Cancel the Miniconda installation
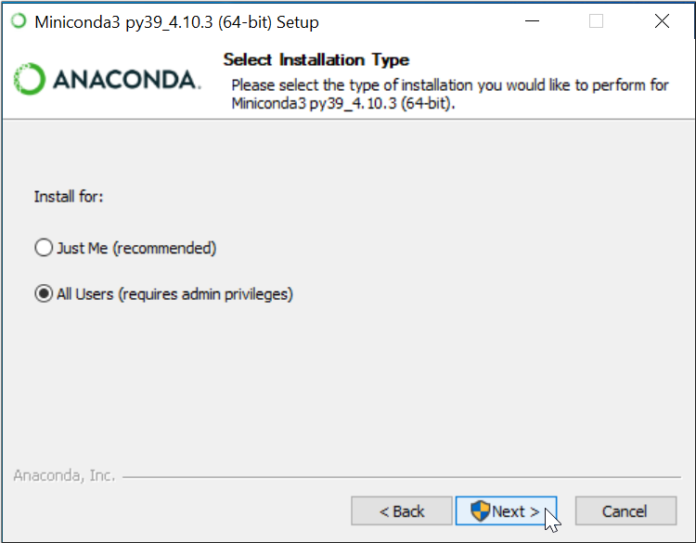Viewport: 696px width, 543px height. pyautogui.click(x=625, y=511)
